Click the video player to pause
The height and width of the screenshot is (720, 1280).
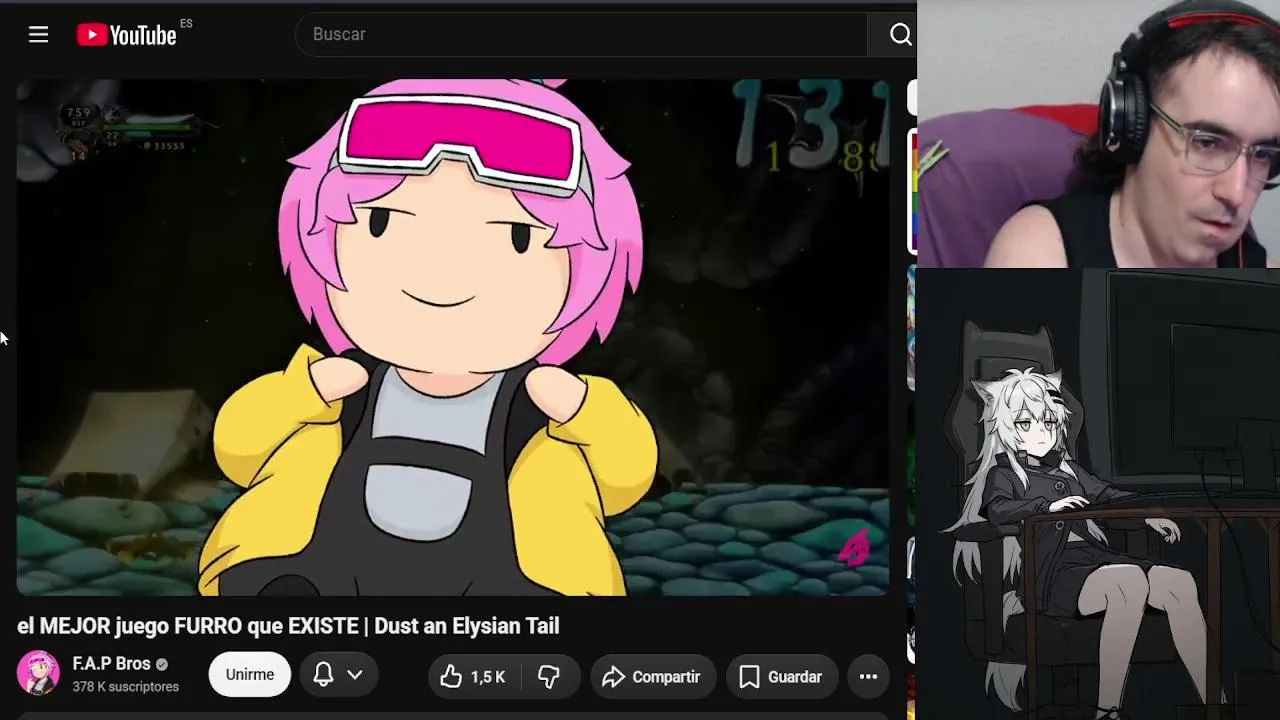point(453,338)
